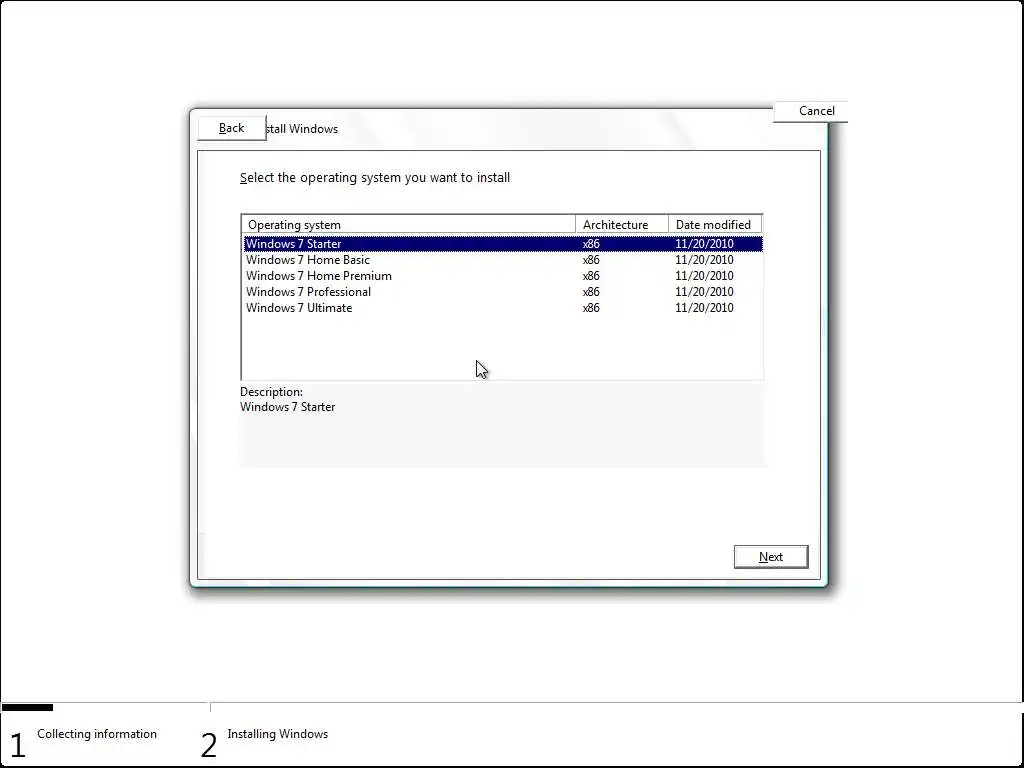Click the Next button
1024x768 pixels.
771,556
